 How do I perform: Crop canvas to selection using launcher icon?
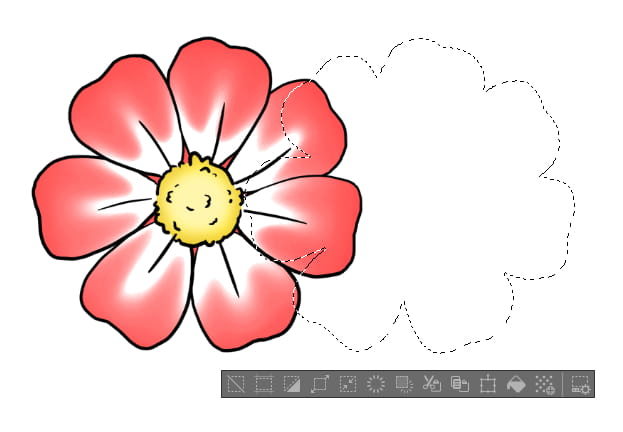click(x=264, y=383)
